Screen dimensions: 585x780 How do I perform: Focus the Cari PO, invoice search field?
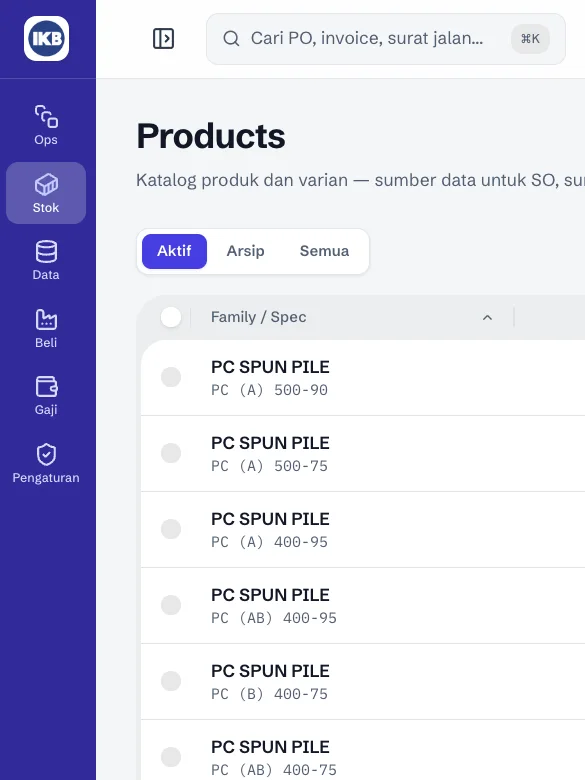386,39
